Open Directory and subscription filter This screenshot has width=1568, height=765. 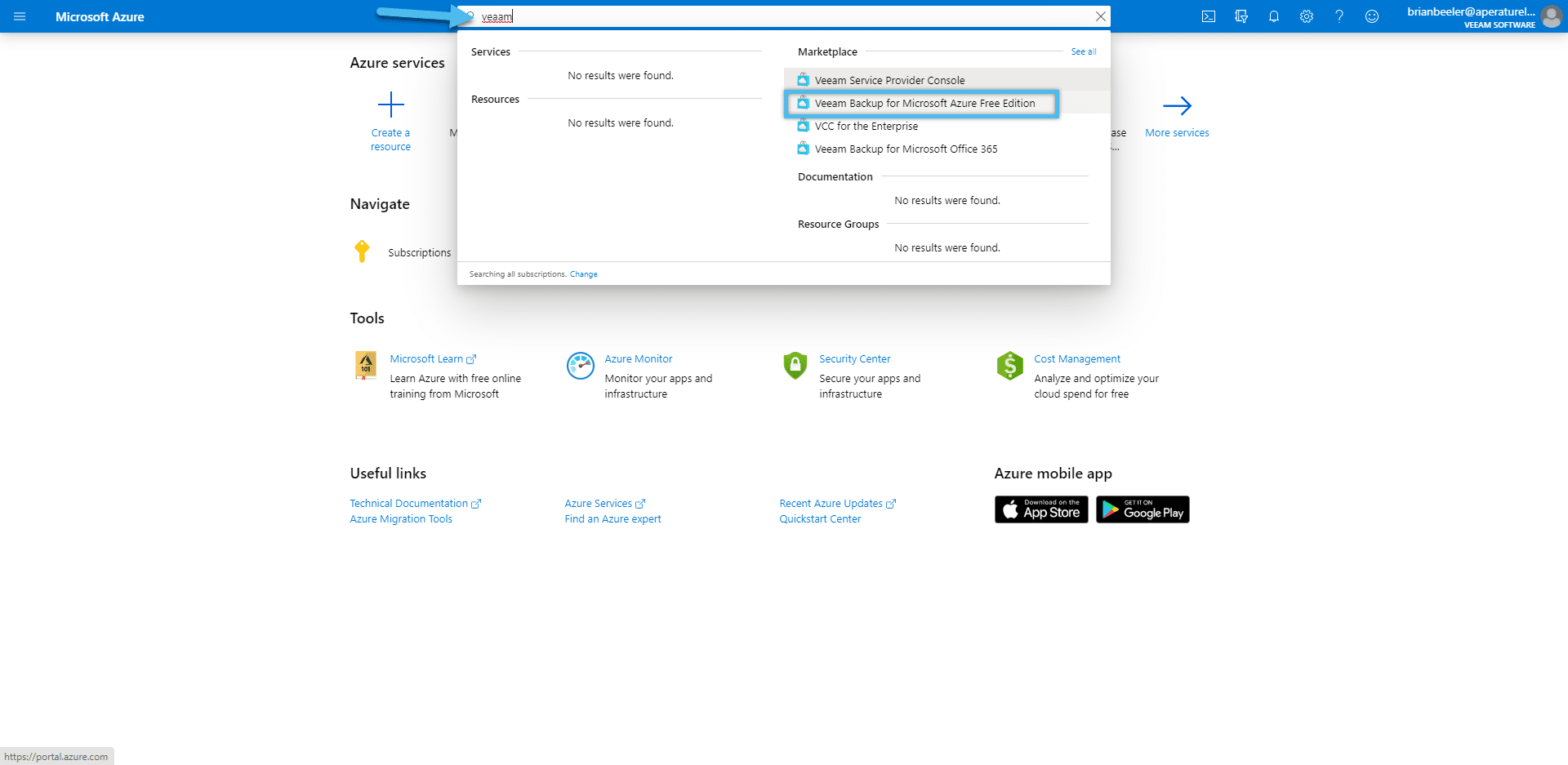(x=1241, y=16)
